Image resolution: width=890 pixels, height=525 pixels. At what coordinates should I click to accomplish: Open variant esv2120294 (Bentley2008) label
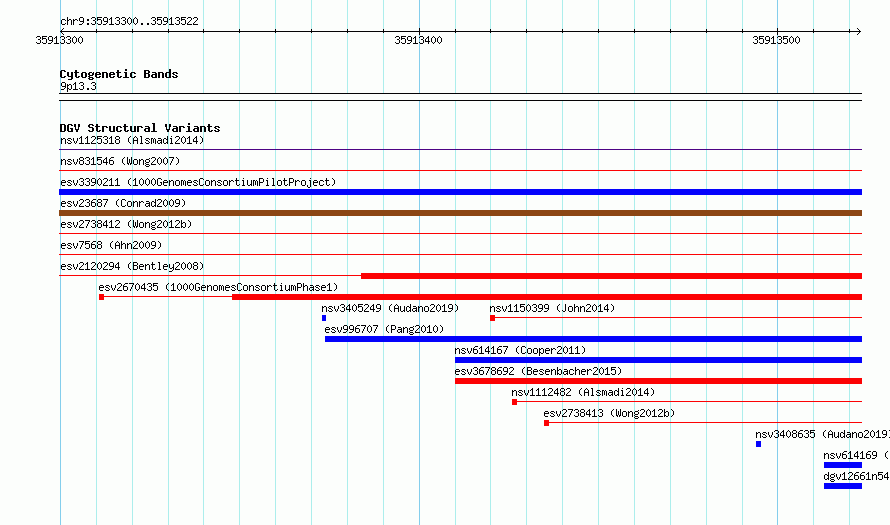pos(132,266)
